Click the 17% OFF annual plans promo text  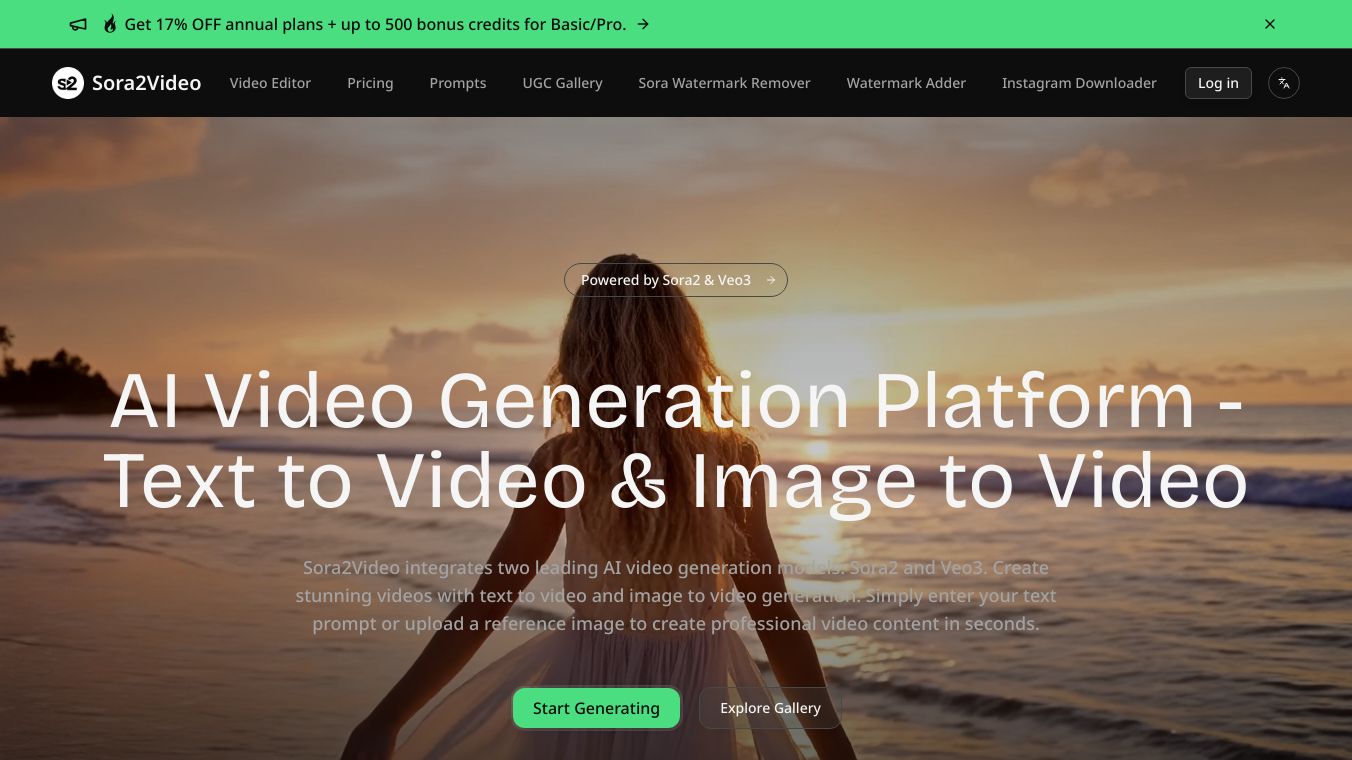(x=375, y=24)
